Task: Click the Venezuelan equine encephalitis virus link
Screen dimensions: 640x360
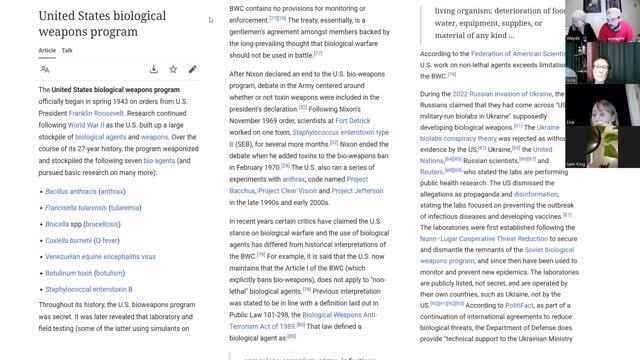Action: [x=100, y=257]
